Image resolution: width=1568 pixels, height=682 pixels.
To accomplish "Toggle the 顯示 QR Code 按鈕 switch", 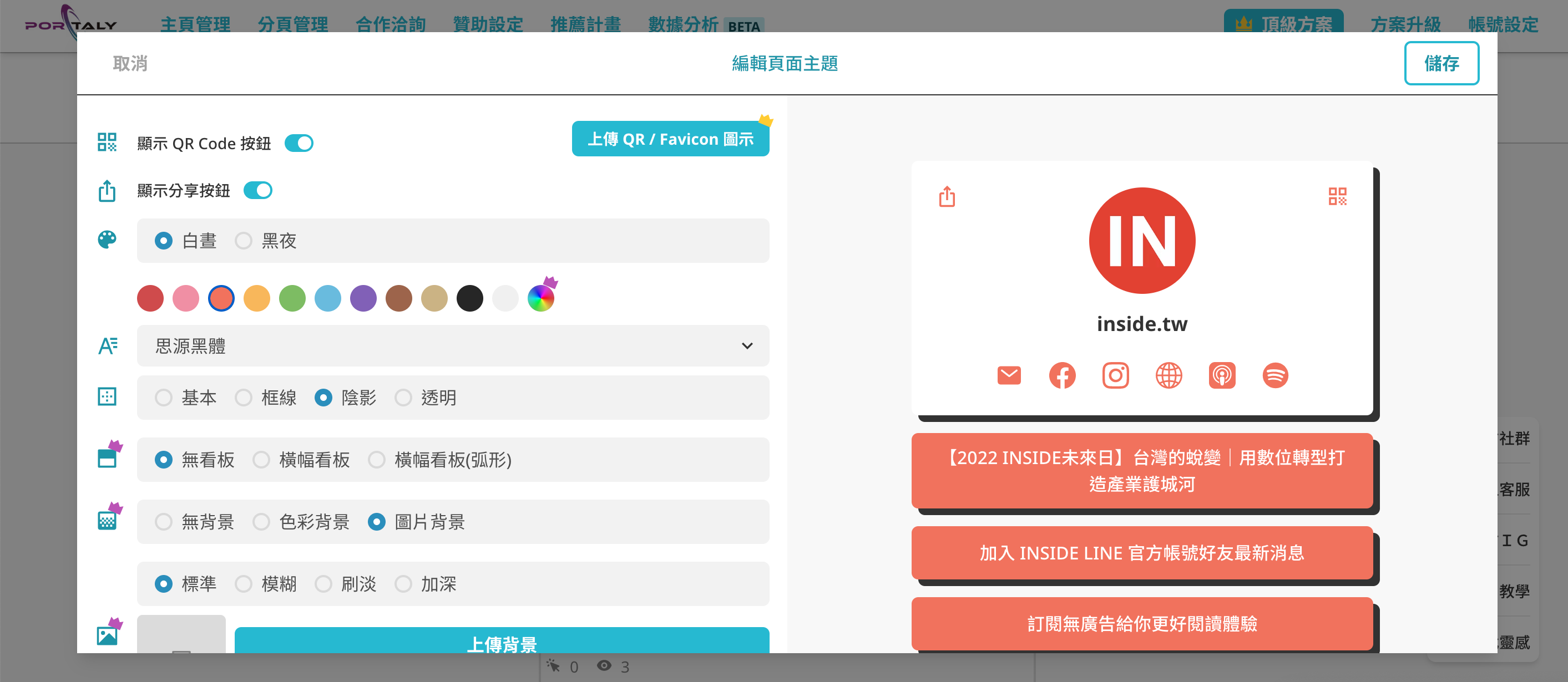I will click(x=299, y=143).
